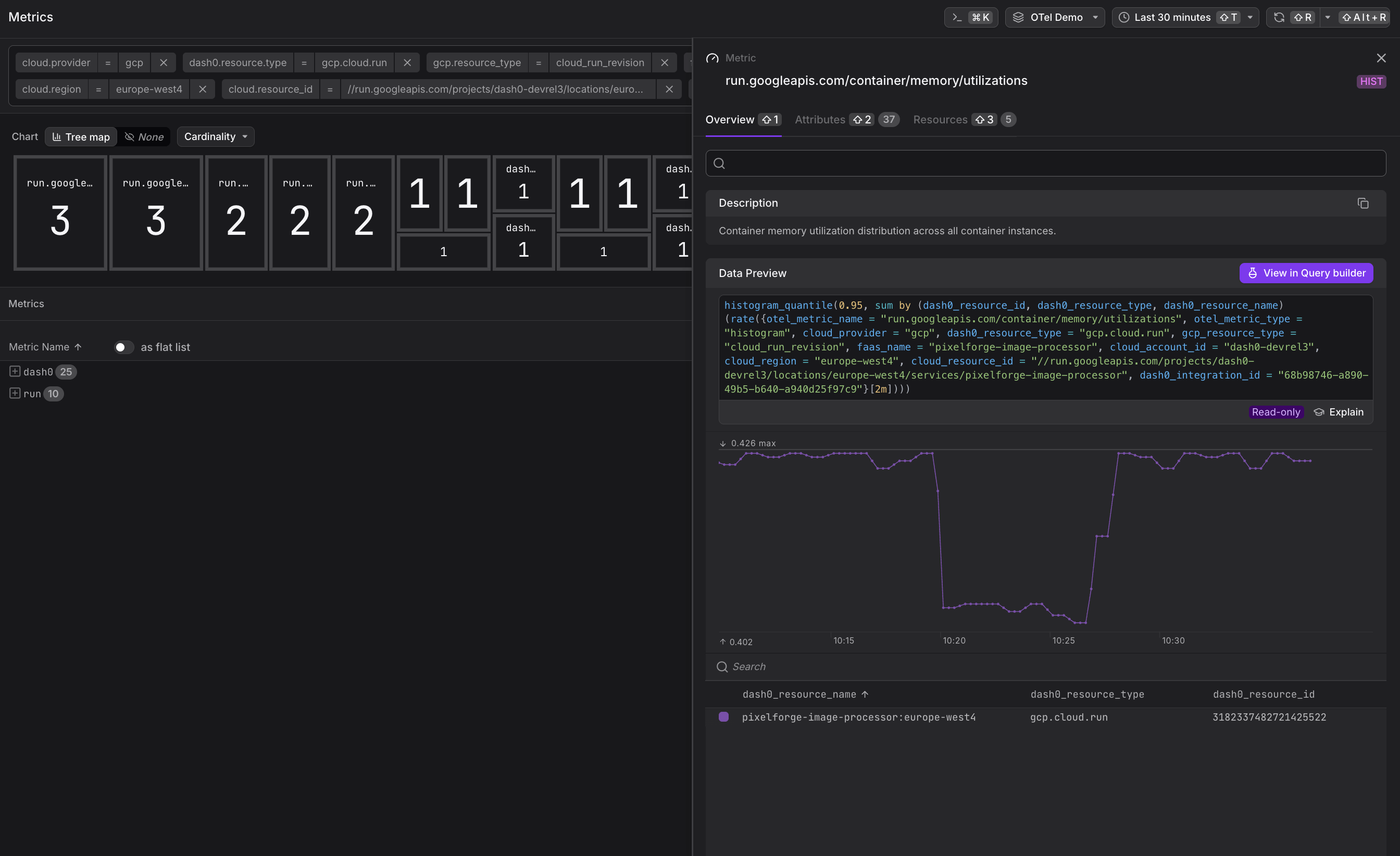The width and height of the screenshot is (1400, 856).
Task: Sort by Metric Name column
Action: pos(45,347)
